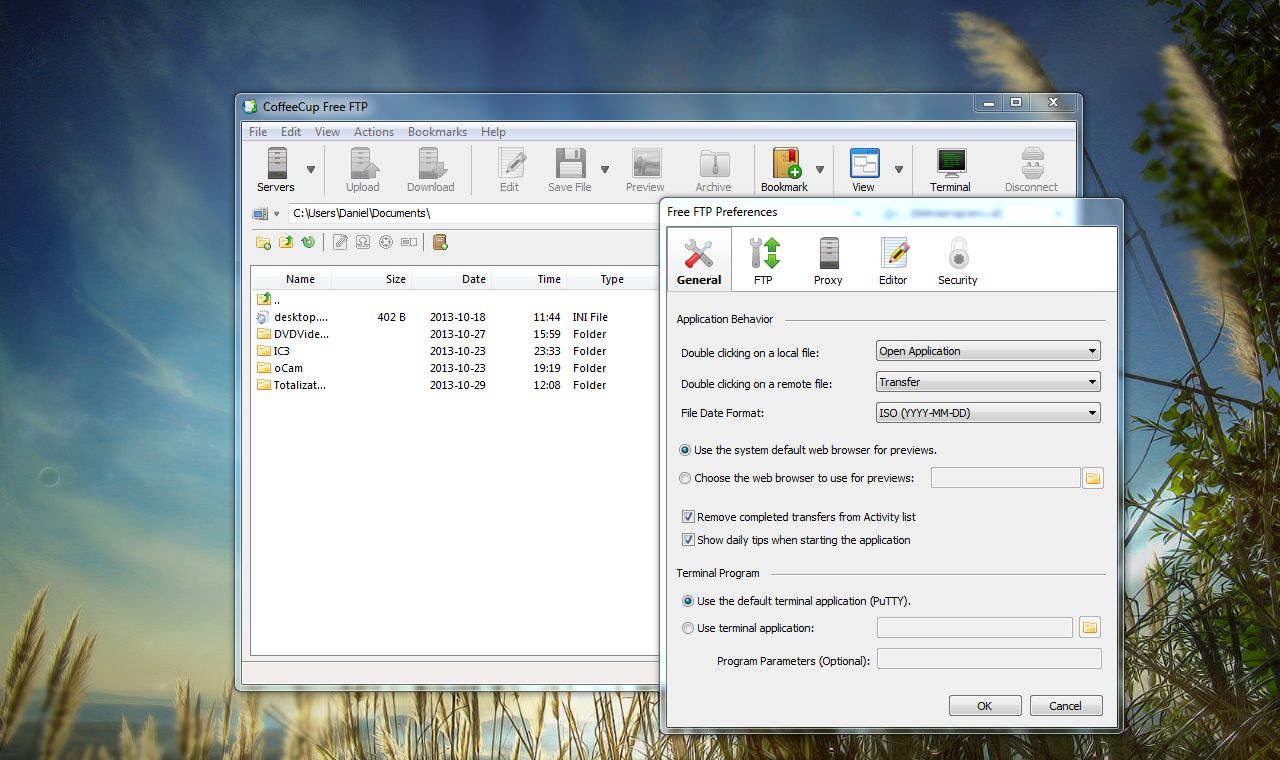Viewport: 1280px width, 760px height.
Task: Open the Help menu
Action: pos(493,132)
